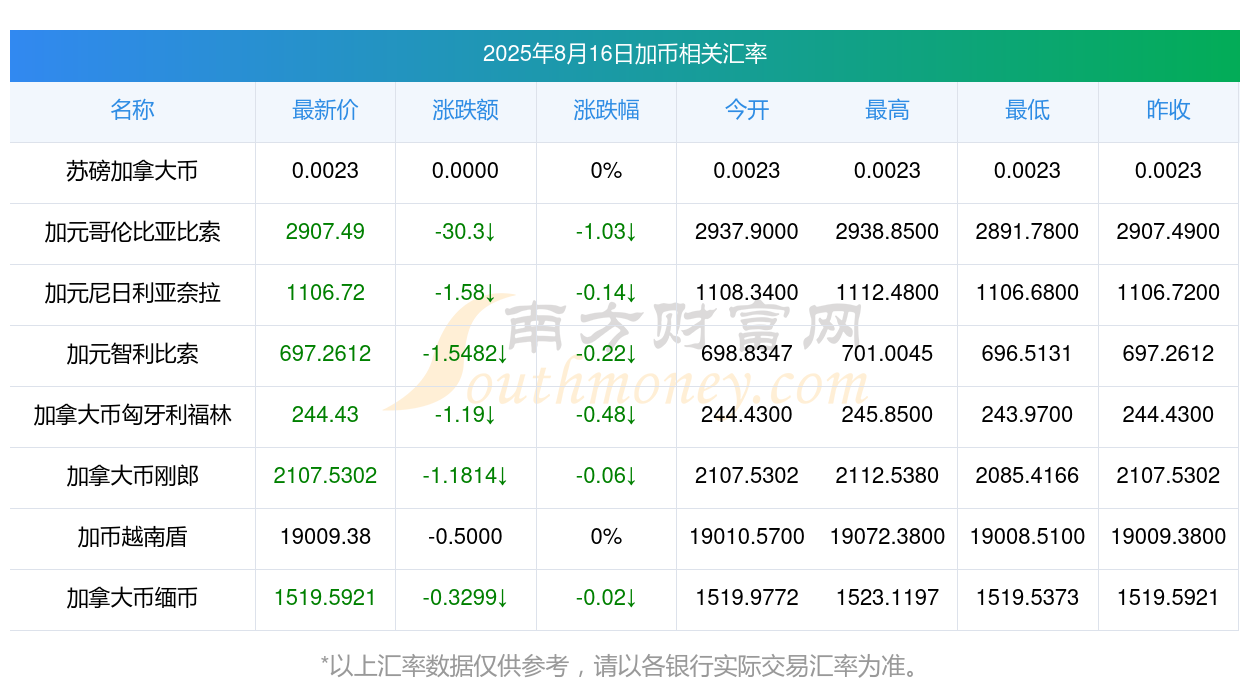This screenshot has height=698, width=1250.
Task: Click the row name 加元智利比索
Action: (x=133, y=354)
